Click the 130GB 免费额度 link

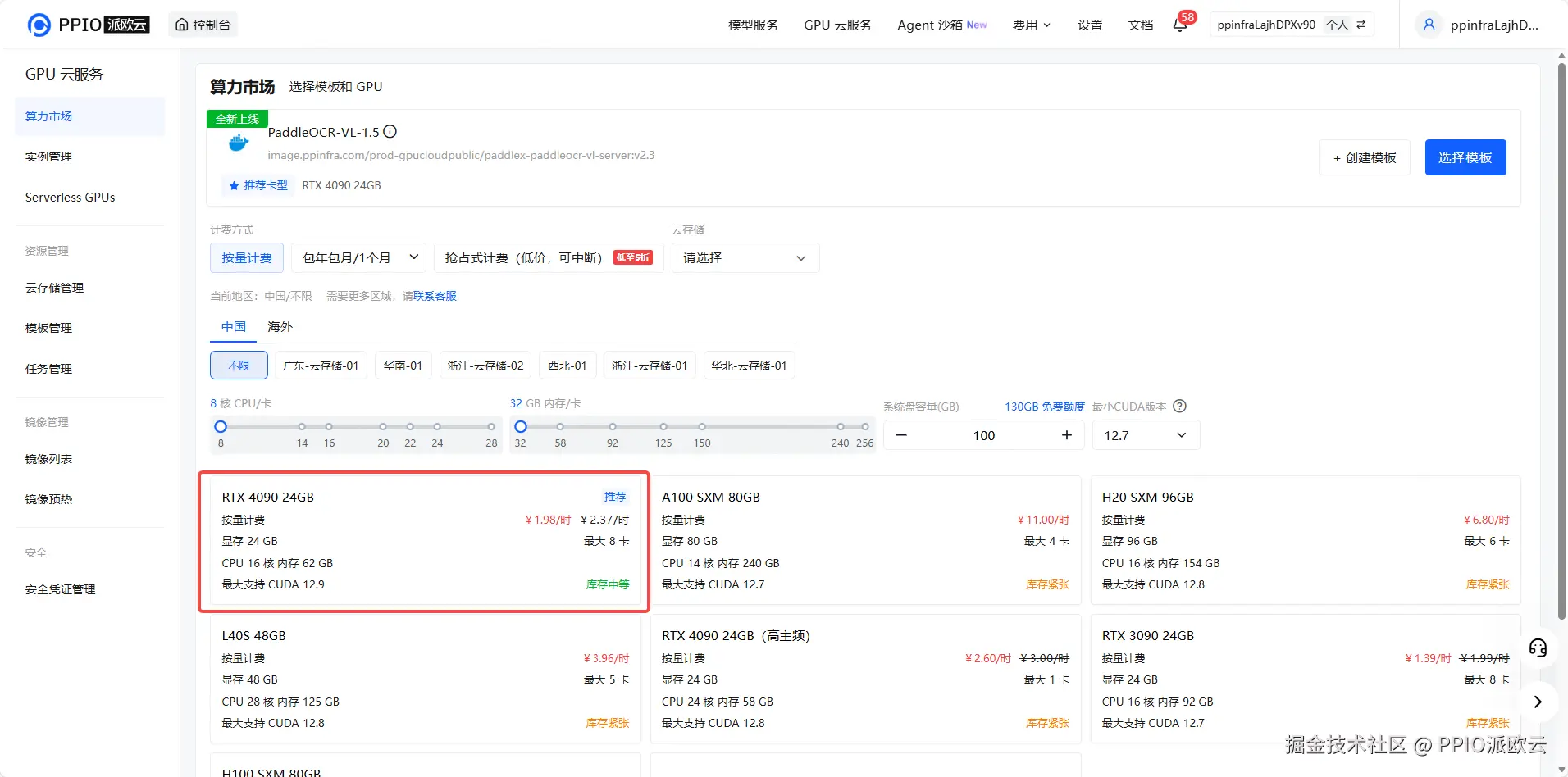point(1045,407)
